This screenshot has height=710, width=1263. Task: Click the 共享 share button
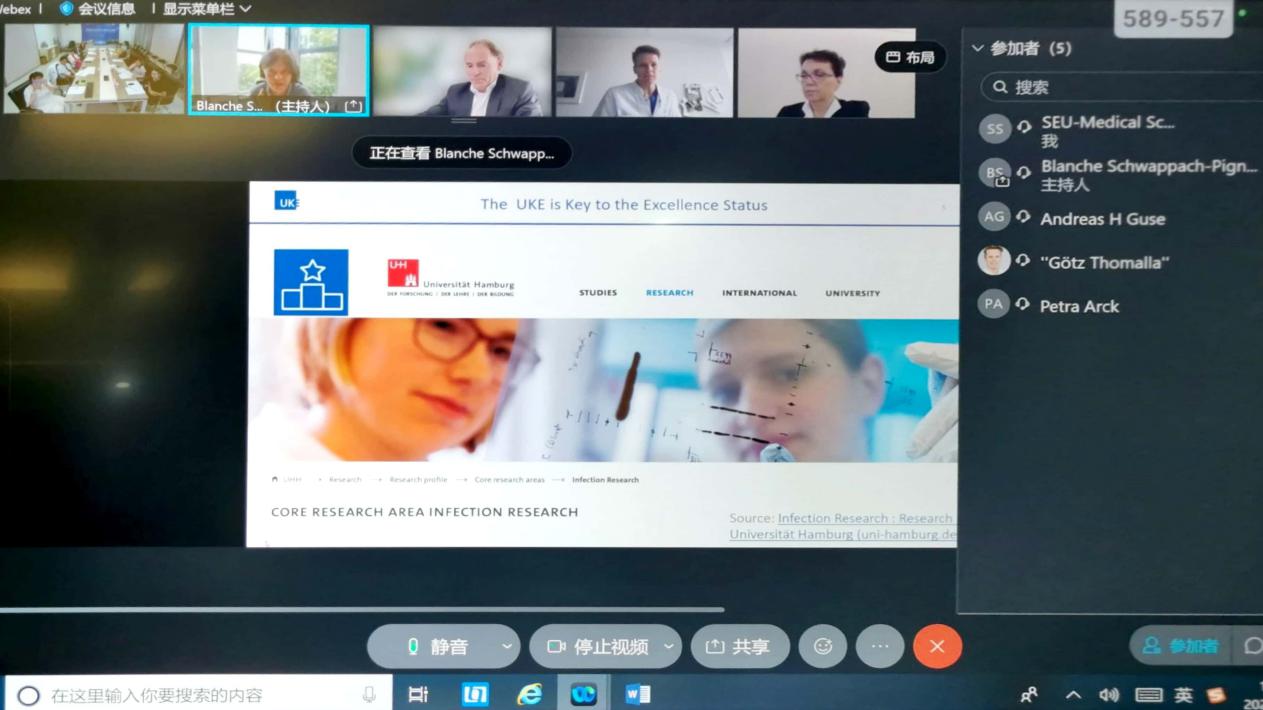(738, 647)
